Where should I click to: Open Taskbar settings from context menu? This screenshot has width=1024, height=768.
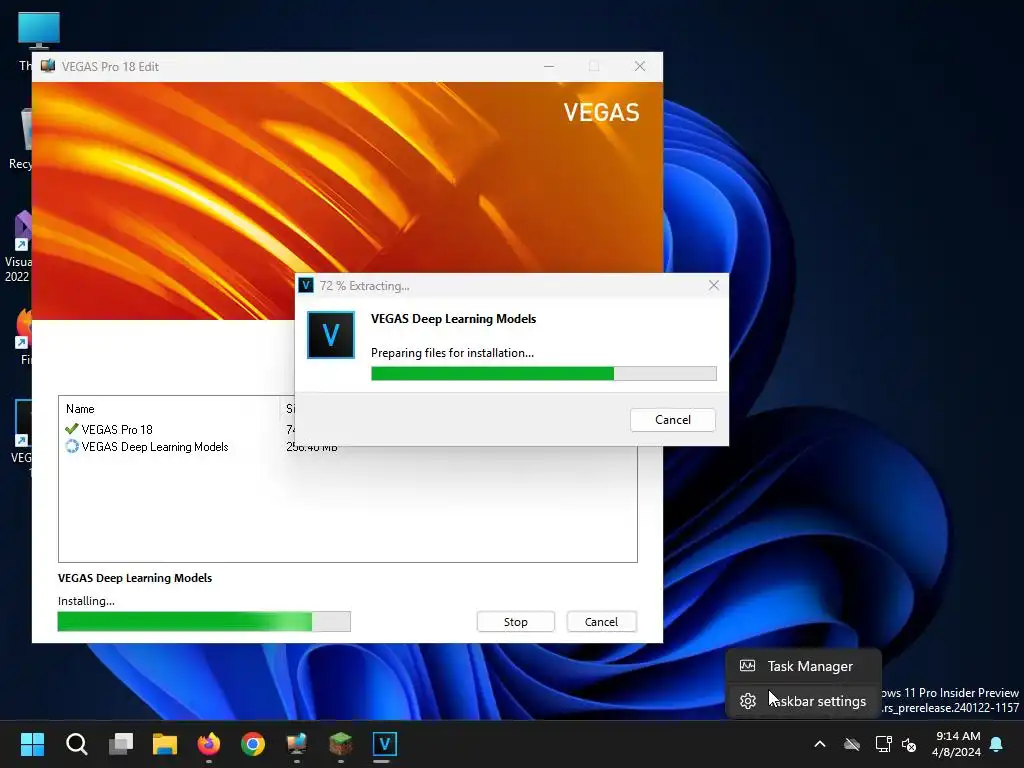click(803, 701)
